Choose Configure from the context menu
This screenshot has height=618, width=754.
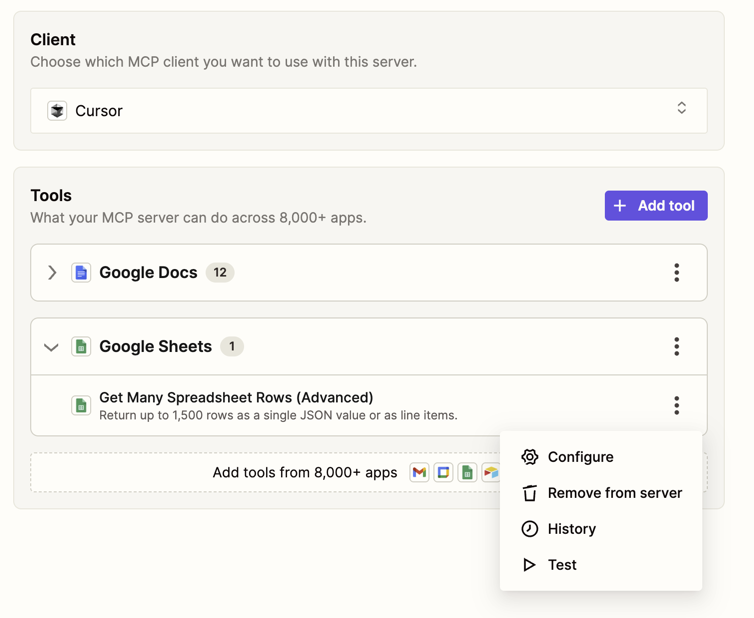(601, 457)
